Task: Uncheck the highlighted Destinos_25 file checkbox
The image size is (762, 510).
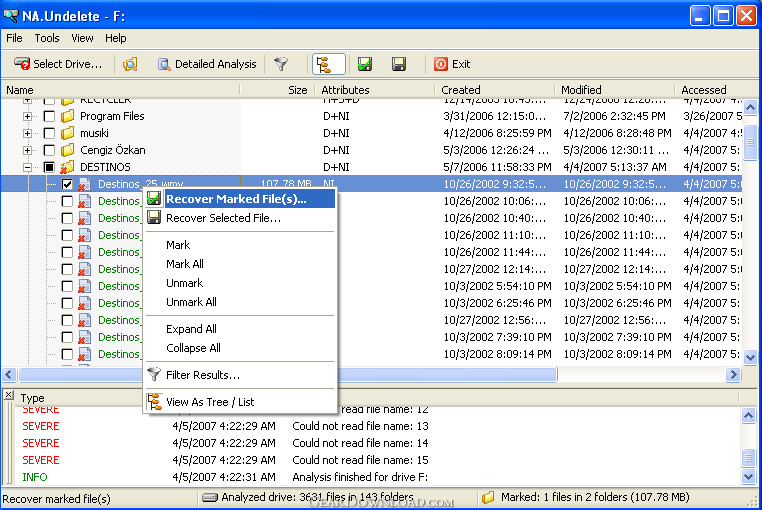Action: (67, 184)
